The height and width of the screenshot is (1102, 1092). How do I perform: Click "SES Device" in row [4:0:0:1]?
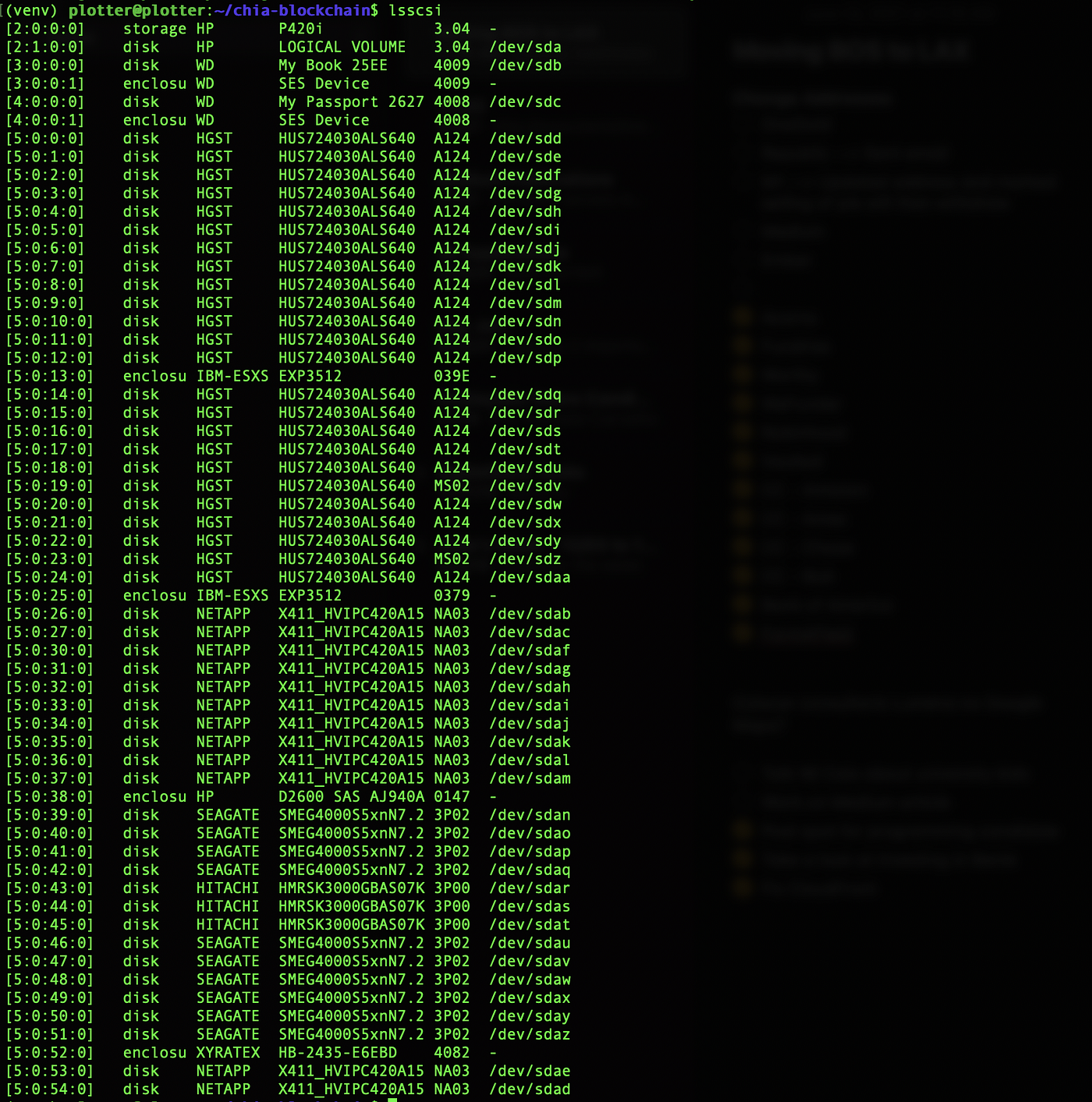[324, 120]
